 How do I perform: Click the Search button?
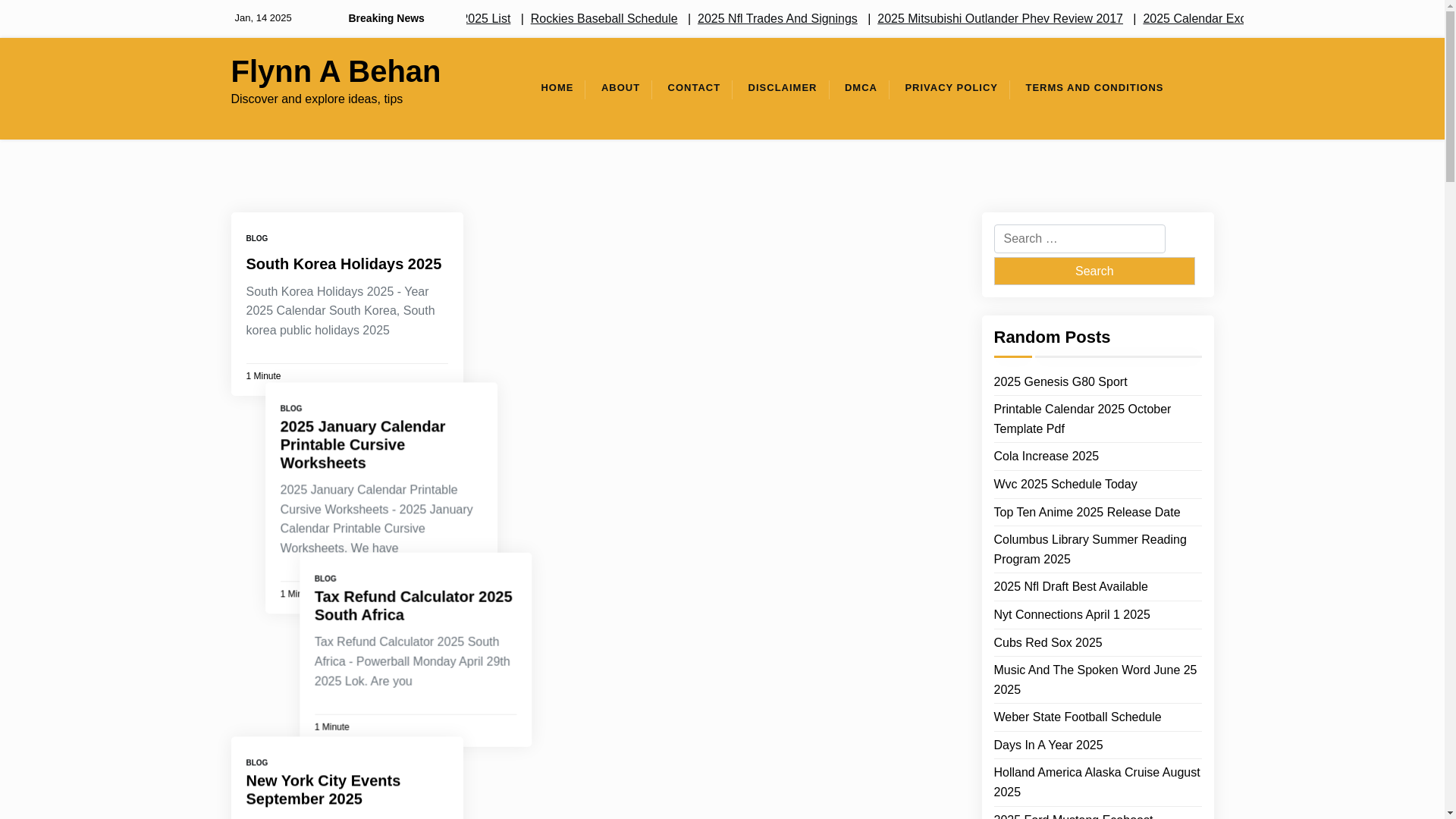pos(1094,271)
